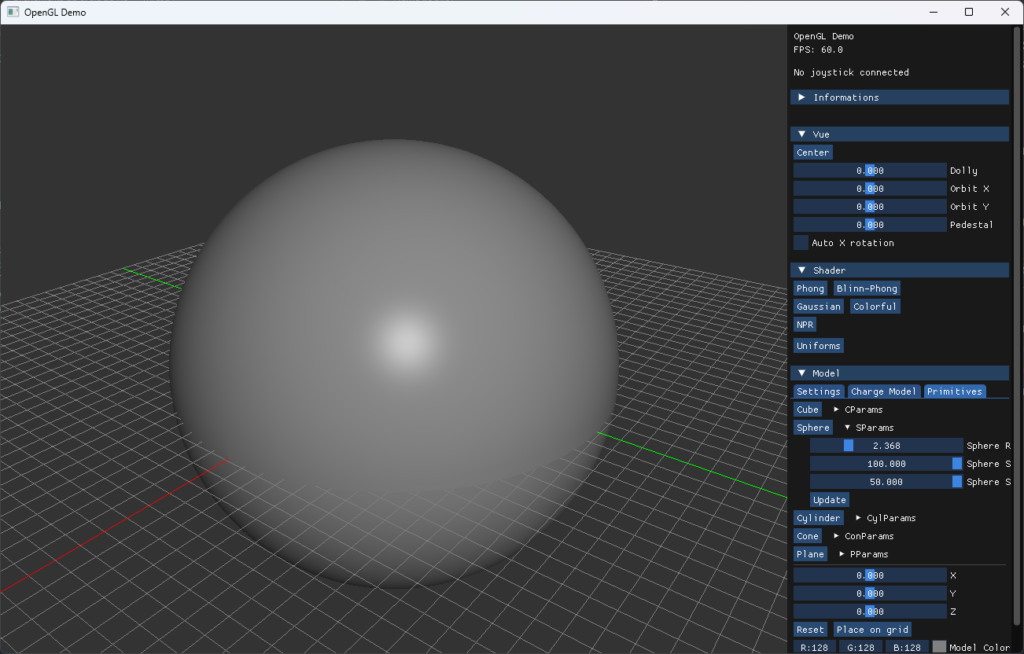Apply the Phong shader

[x=810, y=288]
